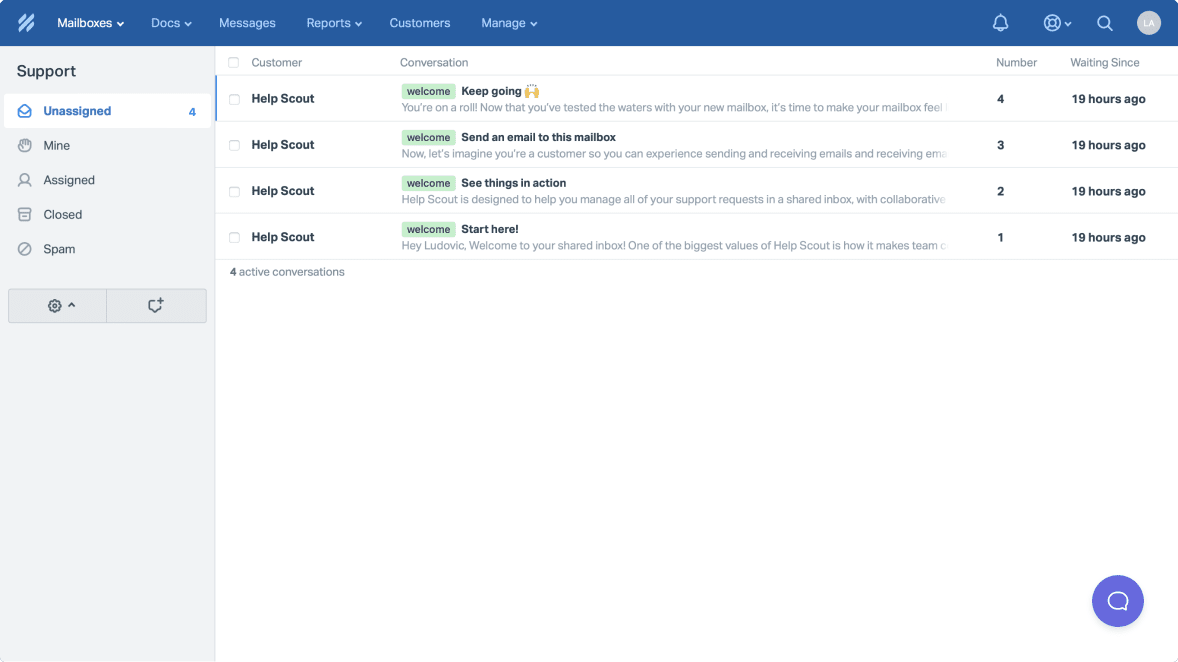Open the help lifebuoy menu
Screen dimensions: 1178x662
(1057, 23)
